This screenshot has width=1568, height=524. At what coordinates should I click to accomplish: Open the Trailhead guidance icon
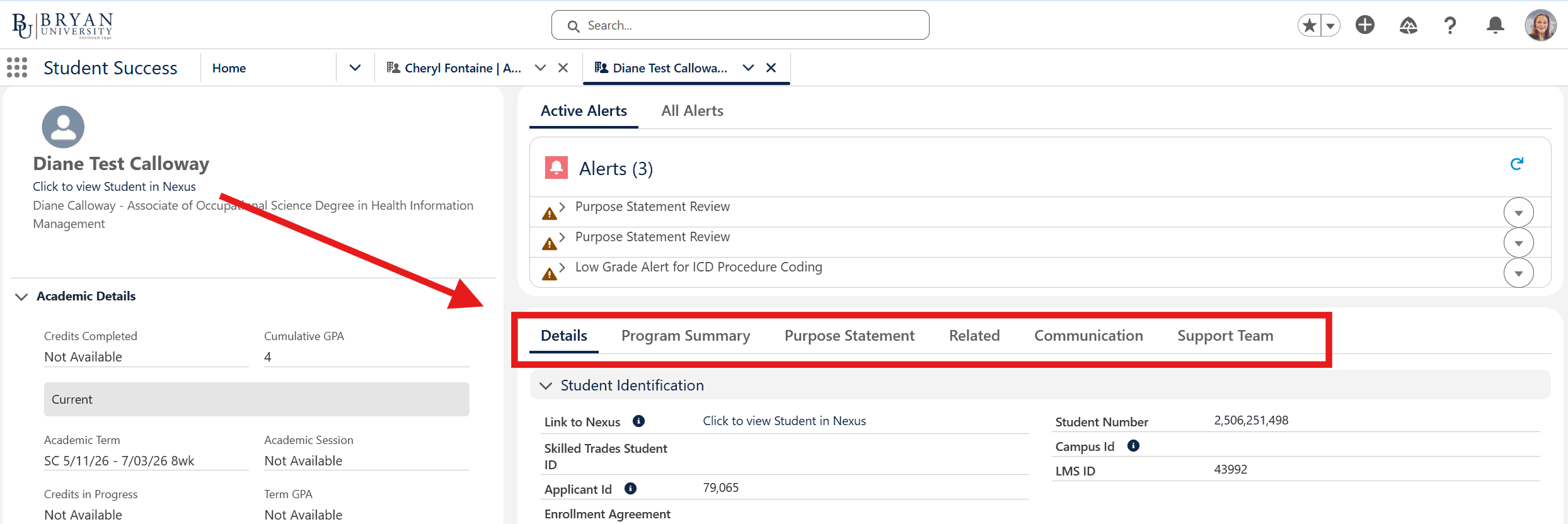[1409, 25]
